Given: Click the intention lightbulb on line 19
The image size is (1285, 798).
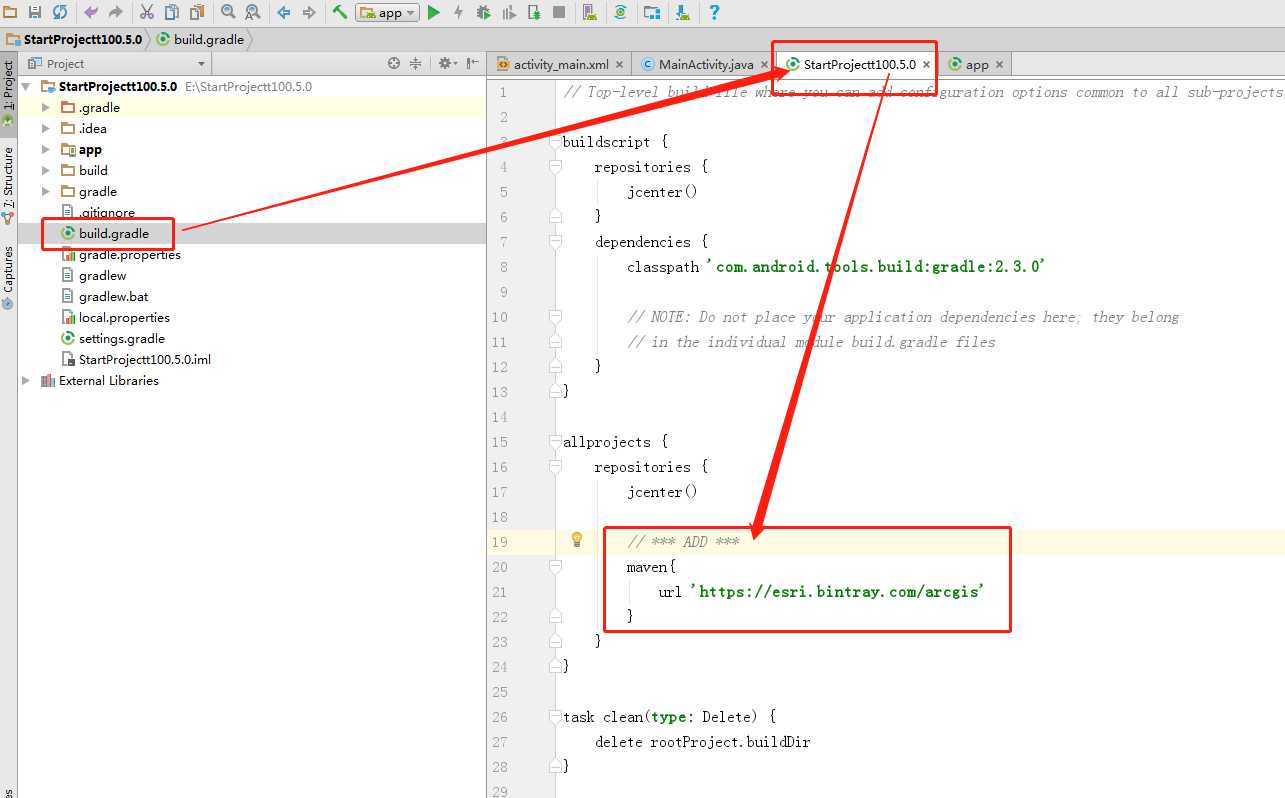Looking at the screenshot, I should point(577,540).
